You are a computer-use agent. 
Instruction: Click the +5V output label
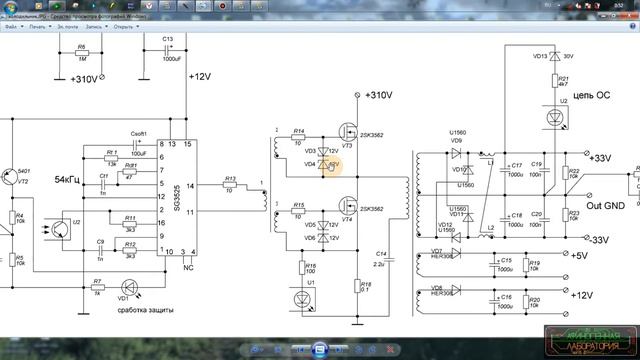579,256
